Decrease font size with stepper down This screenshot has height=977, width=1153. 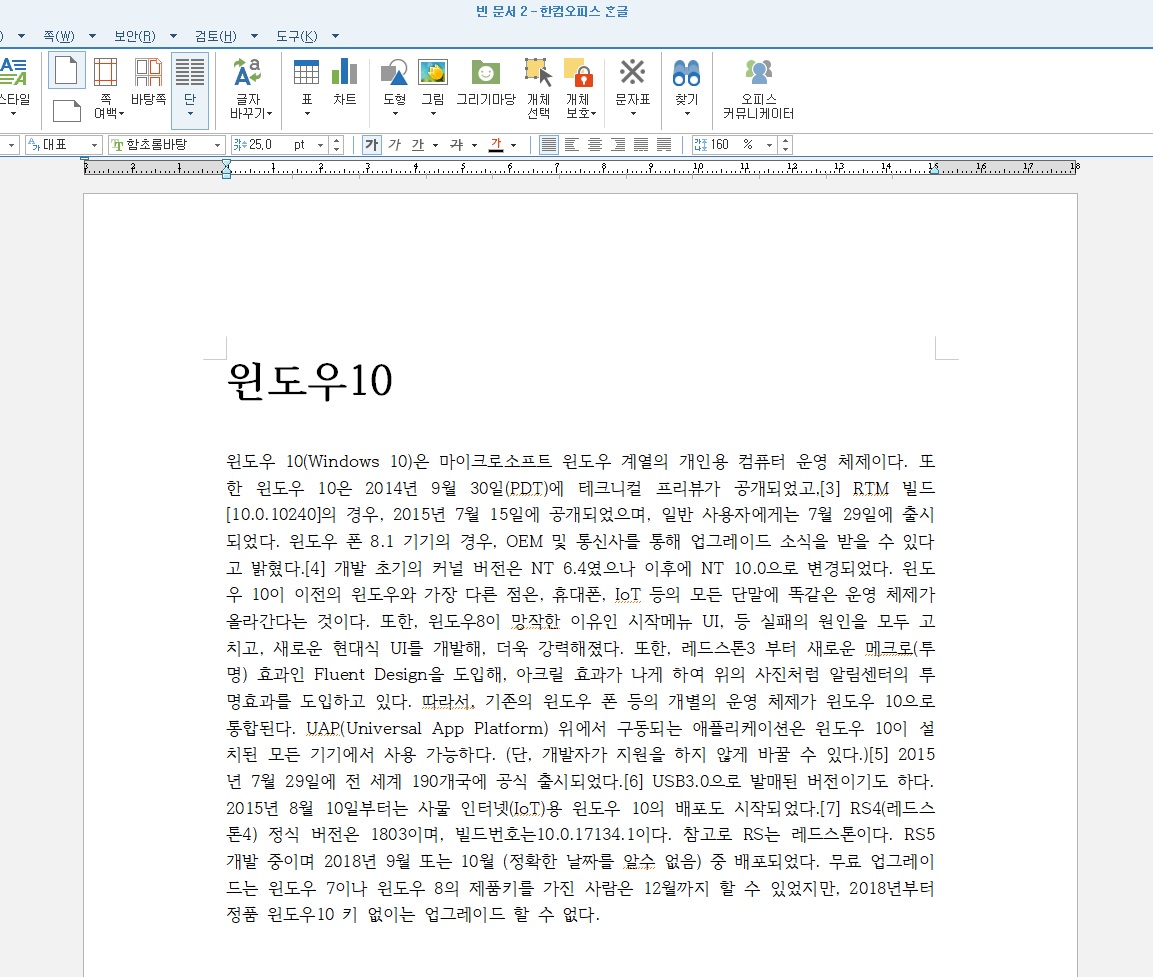pos(336,149)
